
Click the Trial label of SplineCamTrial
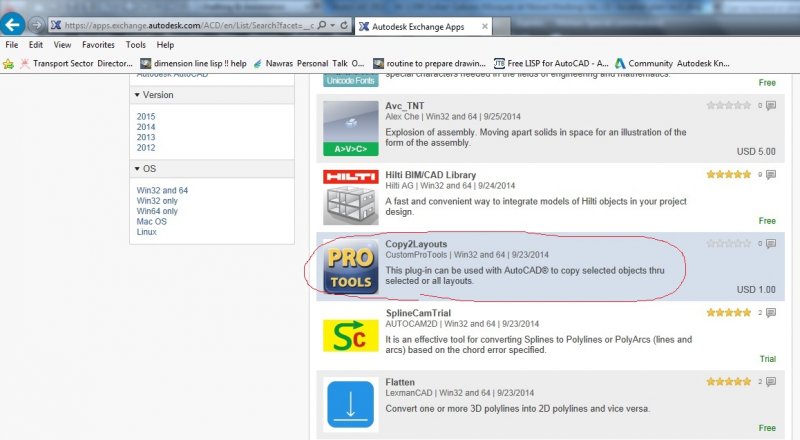(768, 359)
